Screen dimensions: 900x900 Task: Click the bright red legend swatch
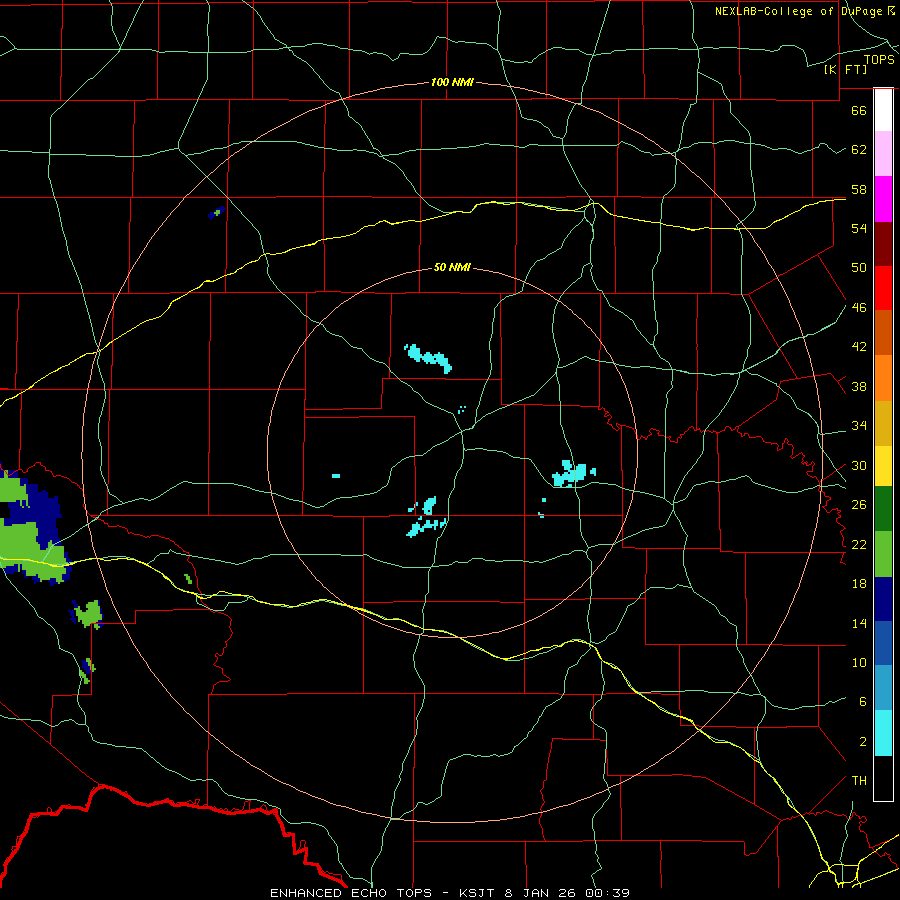pos(883,288)
